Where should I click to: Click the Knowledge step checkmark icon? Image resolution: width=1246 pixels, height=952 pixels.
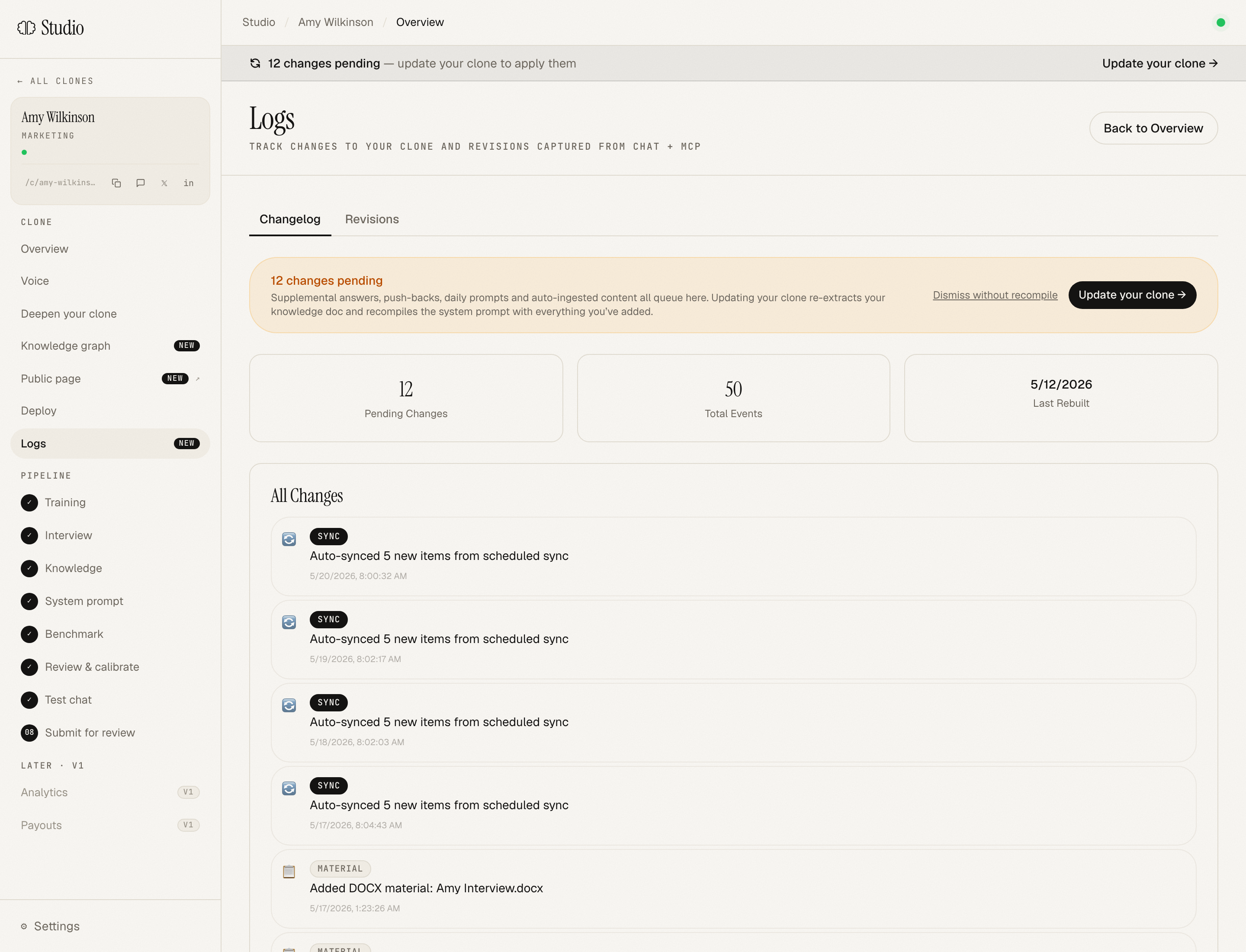coord(29,568)
